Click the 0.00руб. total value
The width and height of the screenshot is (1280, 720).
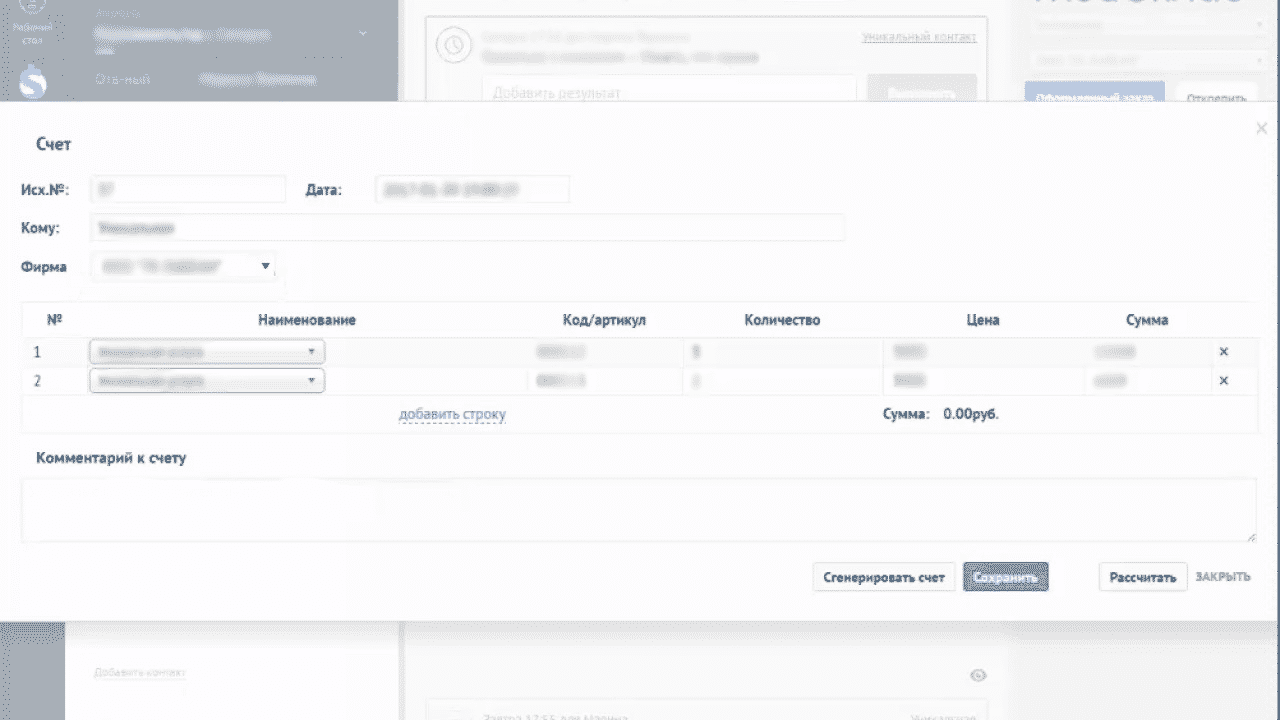(971, 414)
